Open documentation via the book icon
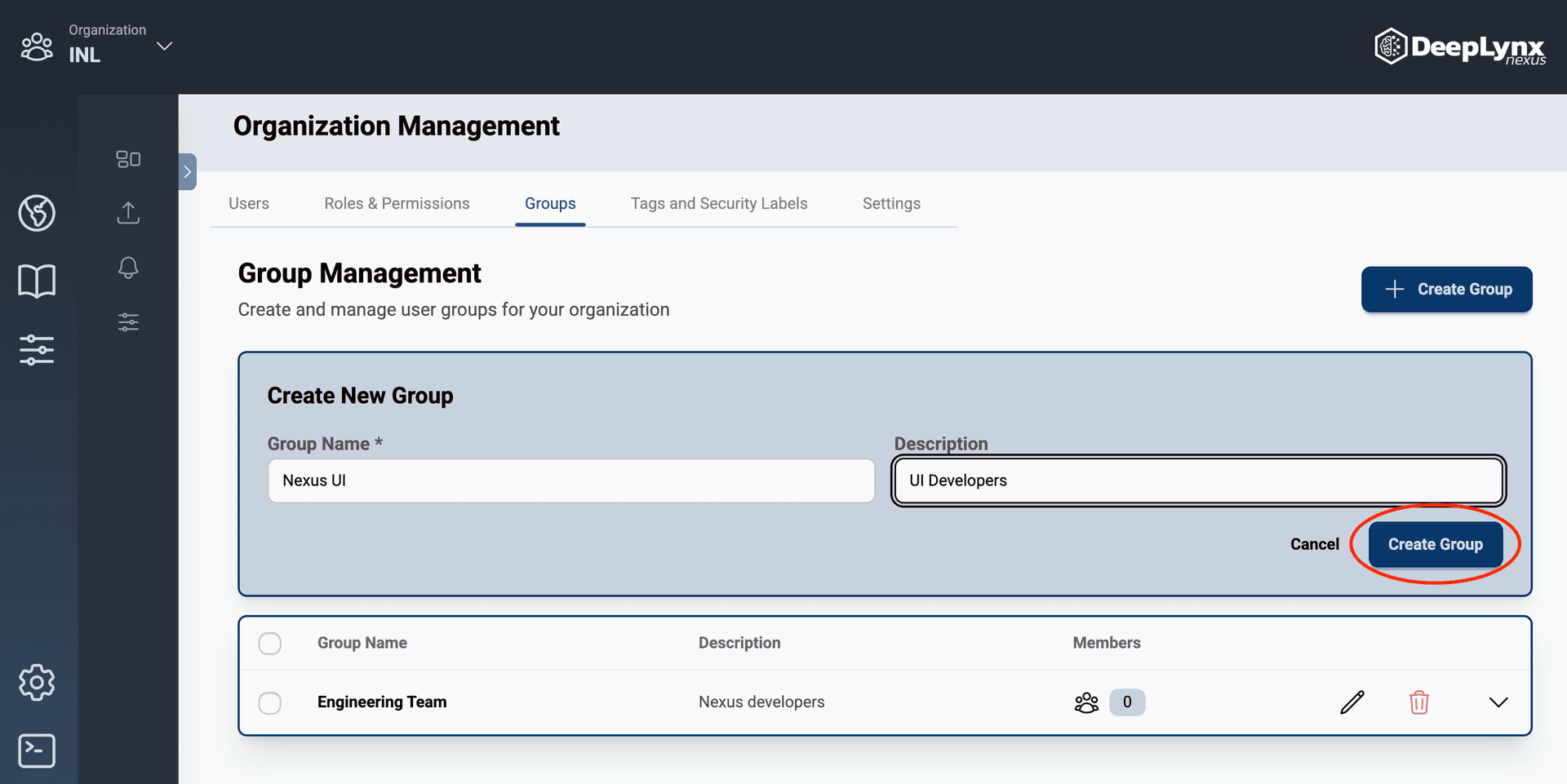Screen dimensions: 1567x784 (37, 280)
